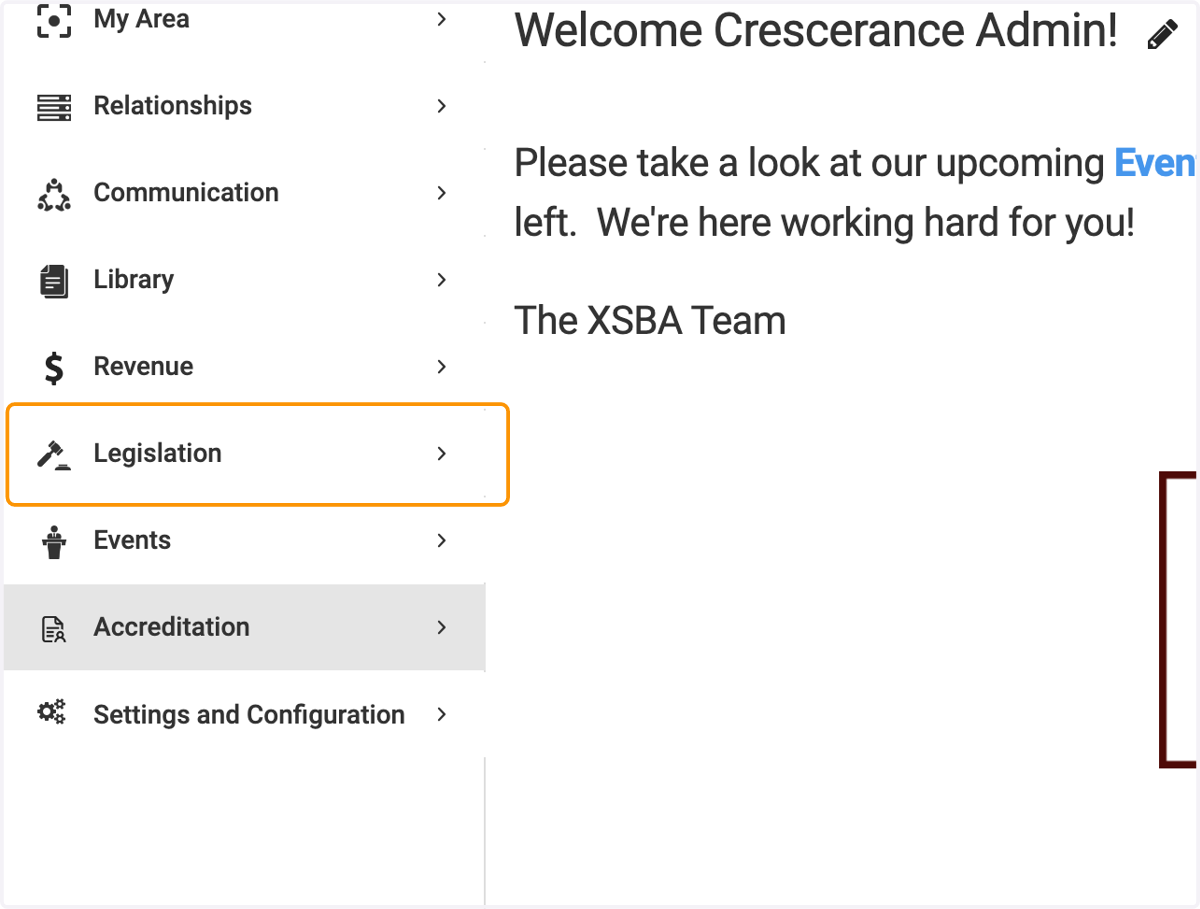Click the Events podium speaker icon
Viewport: 1200px width, 909px height.
54,542
